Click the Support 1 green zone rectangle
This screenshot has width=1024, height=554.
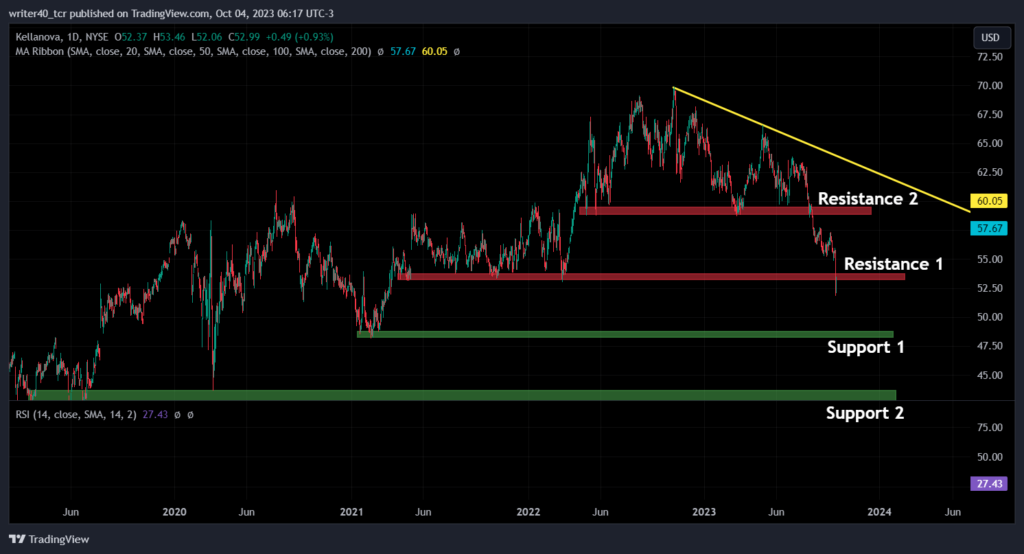[625, 334]
